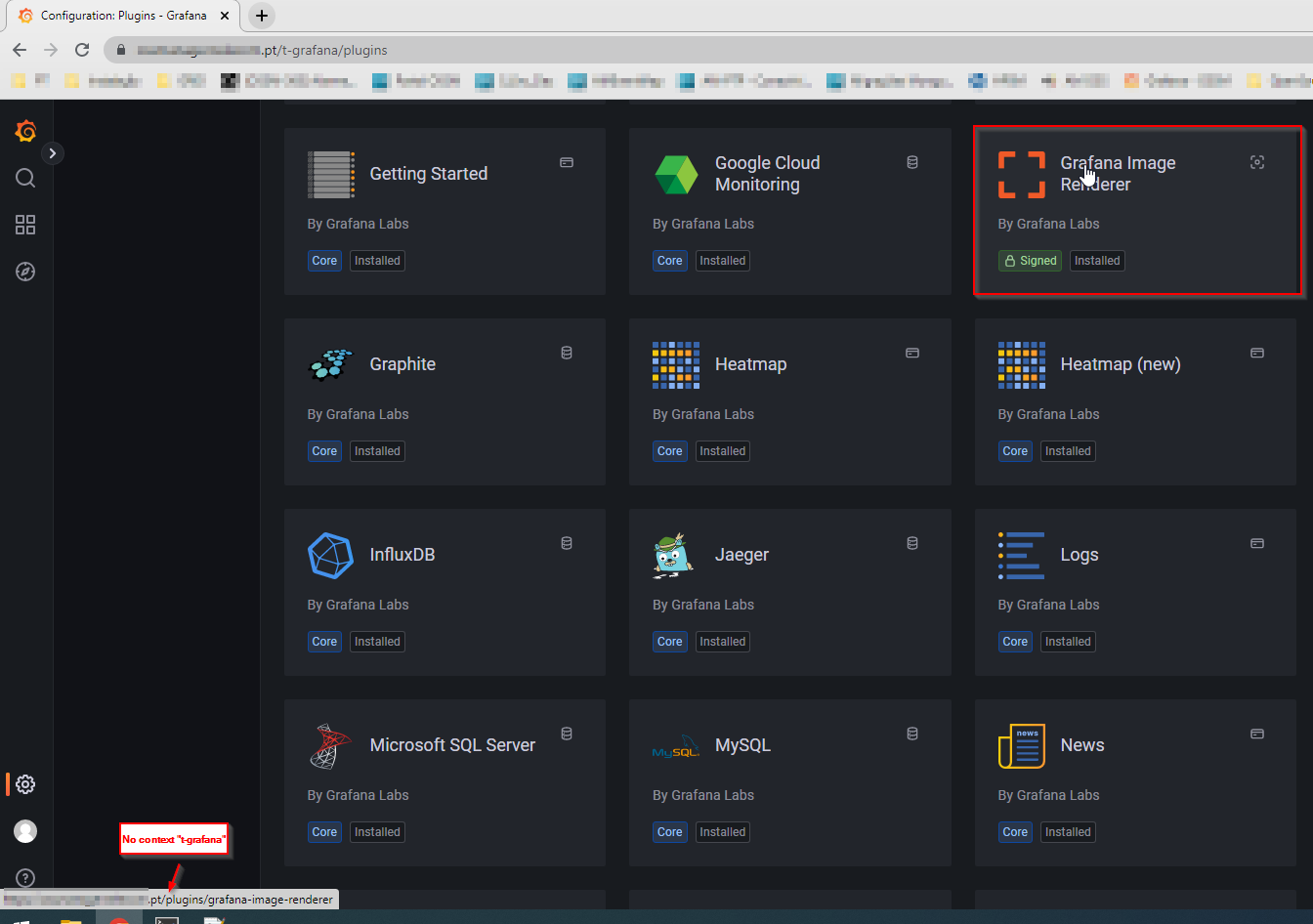Click the News plugin newspaper icon
1313x924 pixels.
pyautogui.click(x=1021, y=745)
